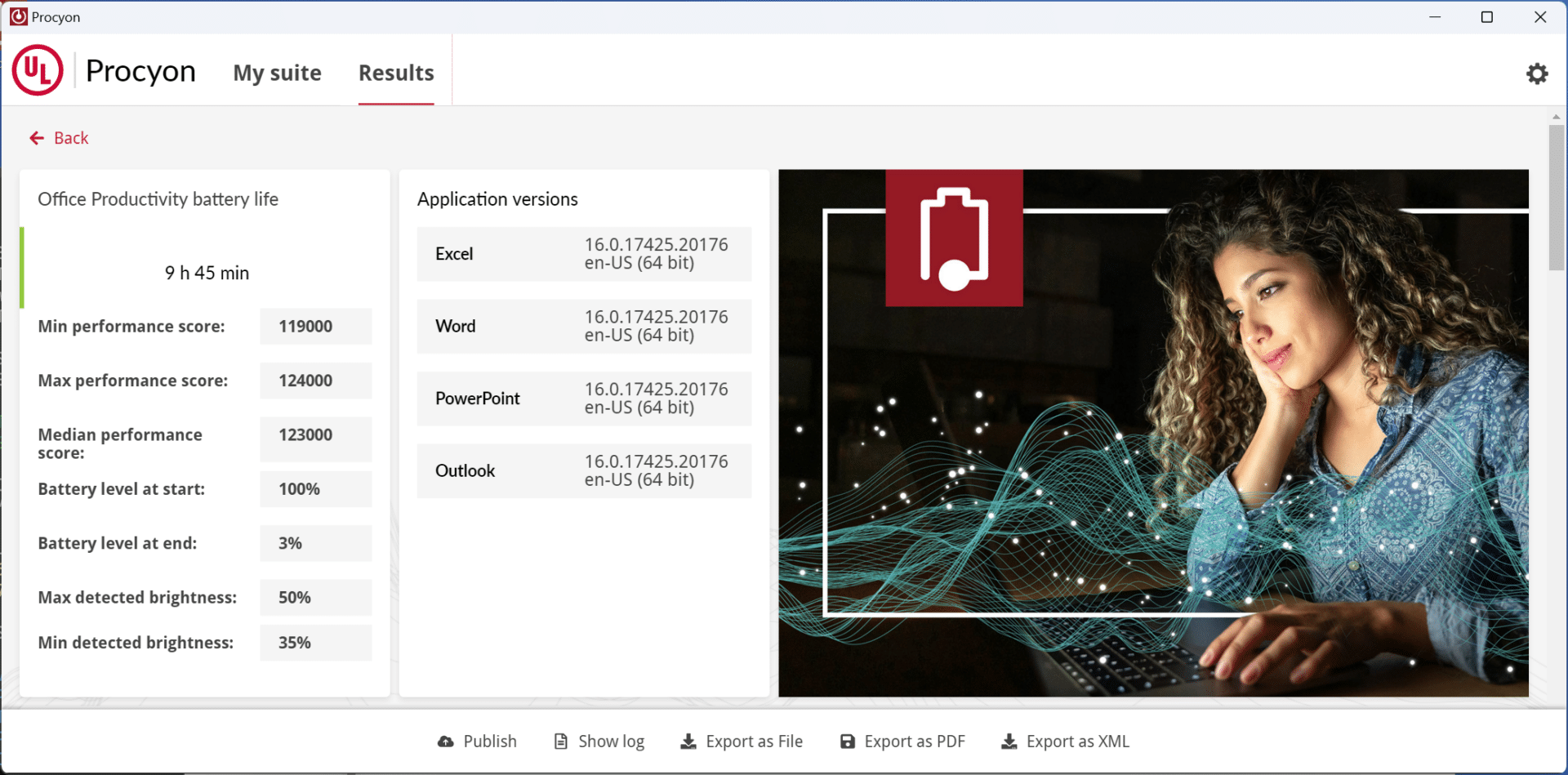
Task: Click the Battery level at end label
Action: click(x=118, y=543)
